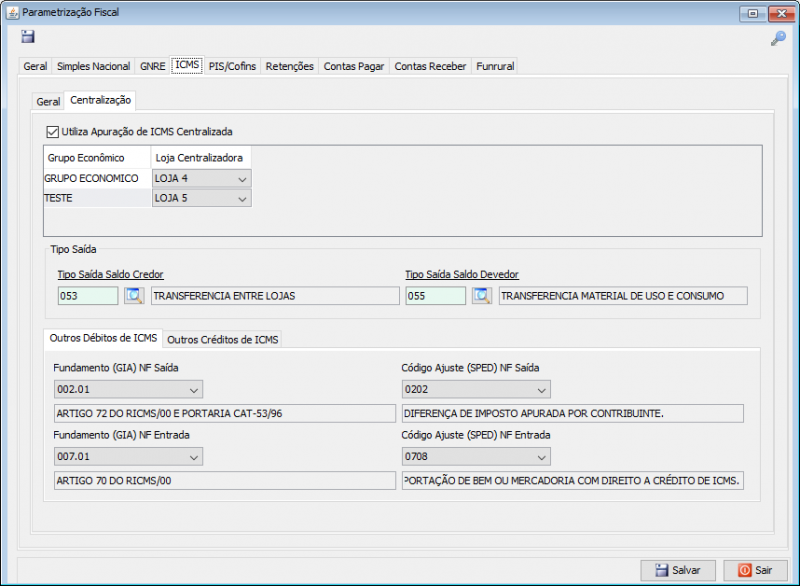This screenshot has width=800, height=586.
Task: Click the Saldo Devedor code field 055
Action: coord(436,296)
